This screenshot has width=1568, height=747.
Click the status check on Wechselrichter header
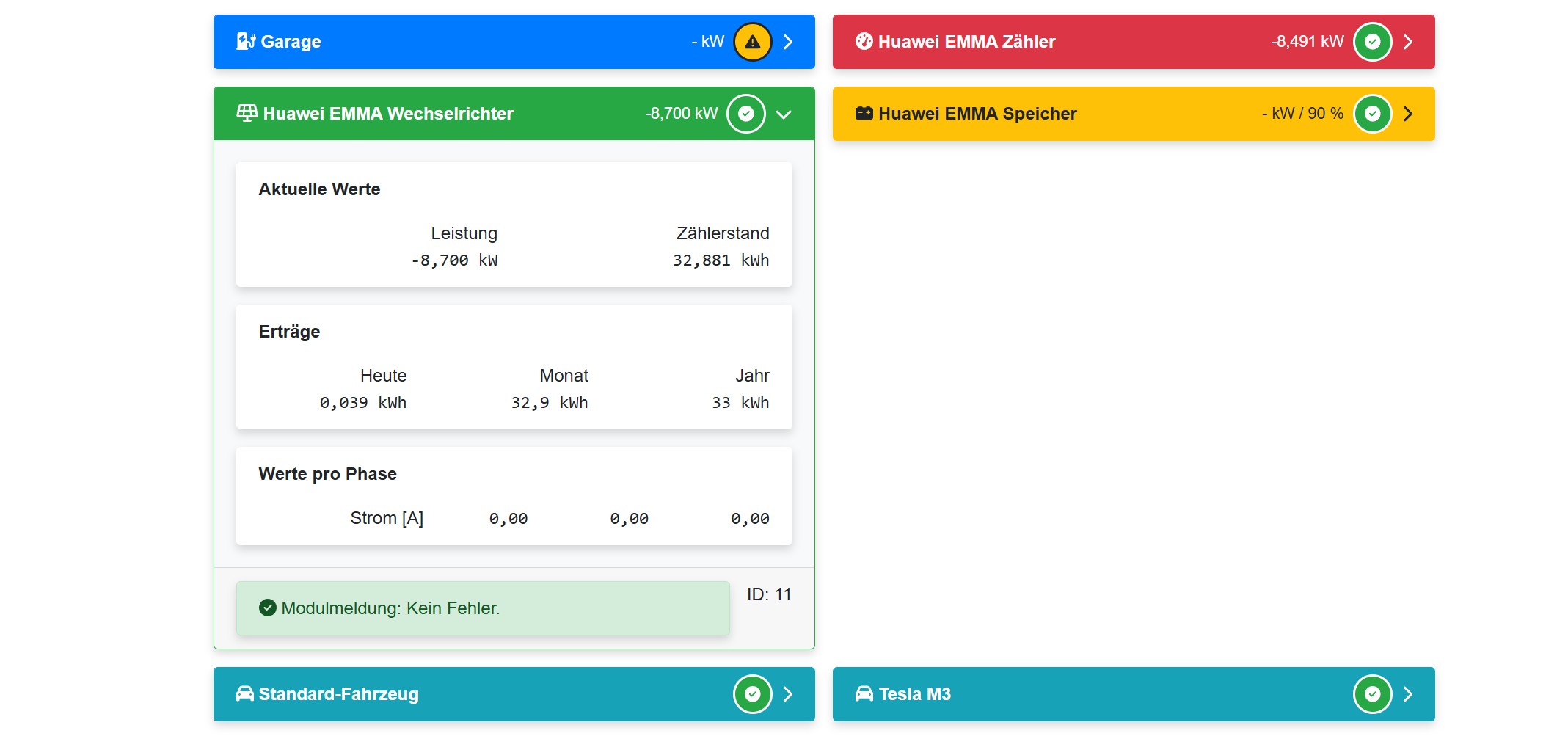746,114
